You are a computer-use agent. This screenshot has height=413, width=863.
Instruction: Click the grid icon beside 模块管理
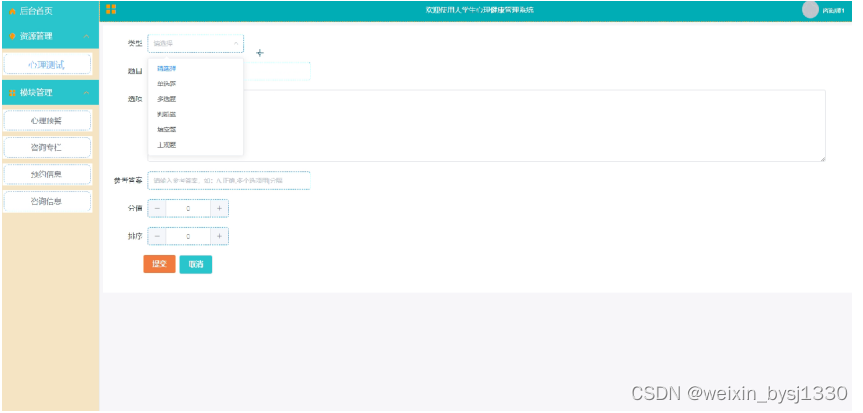coord(13,93)
